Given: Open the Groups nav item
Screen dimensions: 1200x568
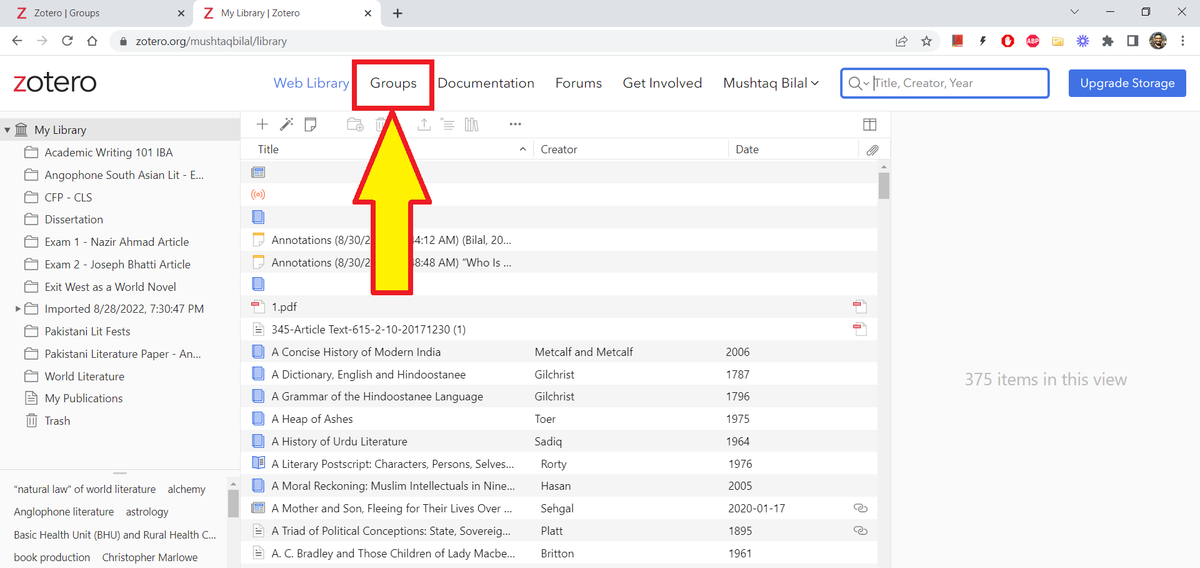Looking at the screenshot, I should (393, 83).
